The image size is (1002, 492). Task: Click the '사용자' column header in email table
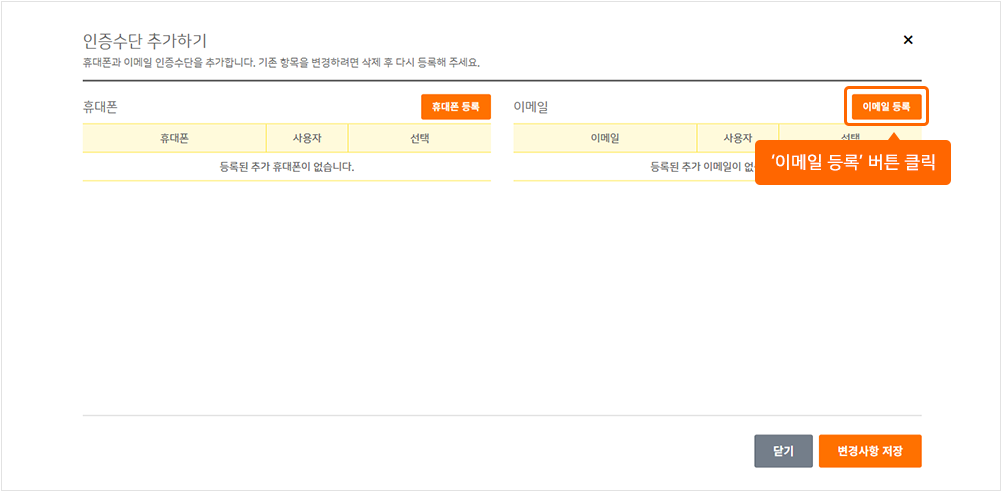738,138
